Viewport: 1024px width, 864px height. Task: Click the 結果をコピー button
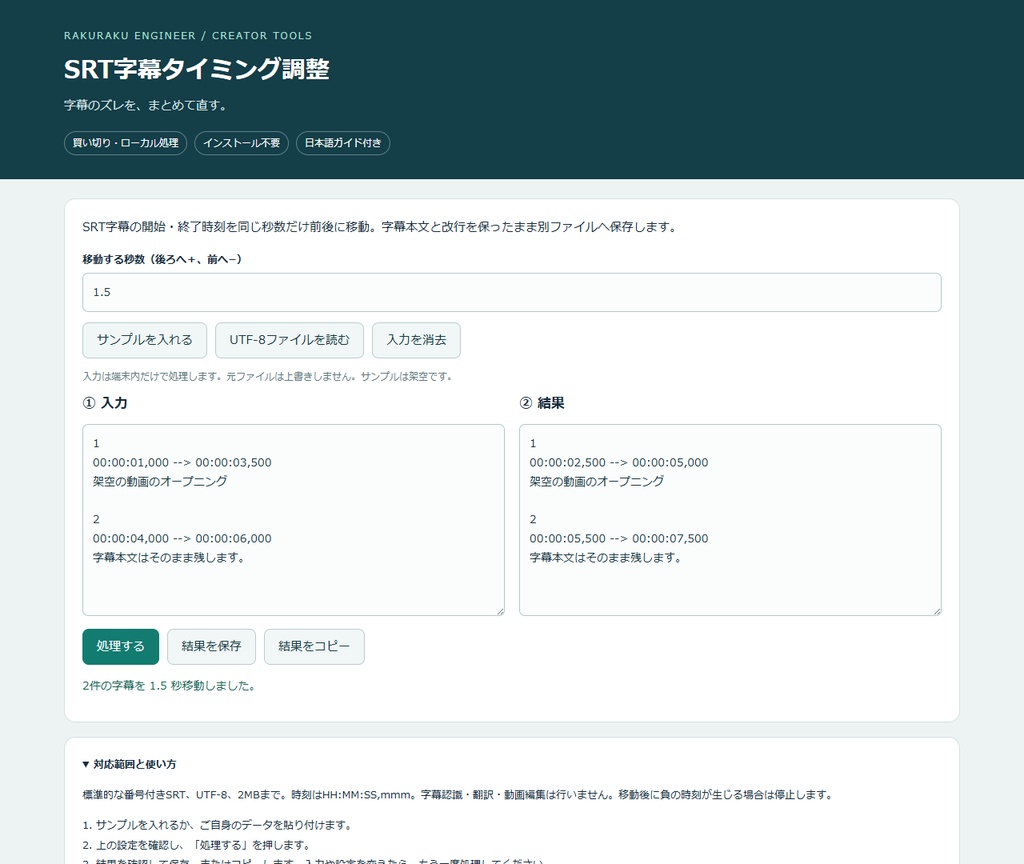click(x=314, y=647)
